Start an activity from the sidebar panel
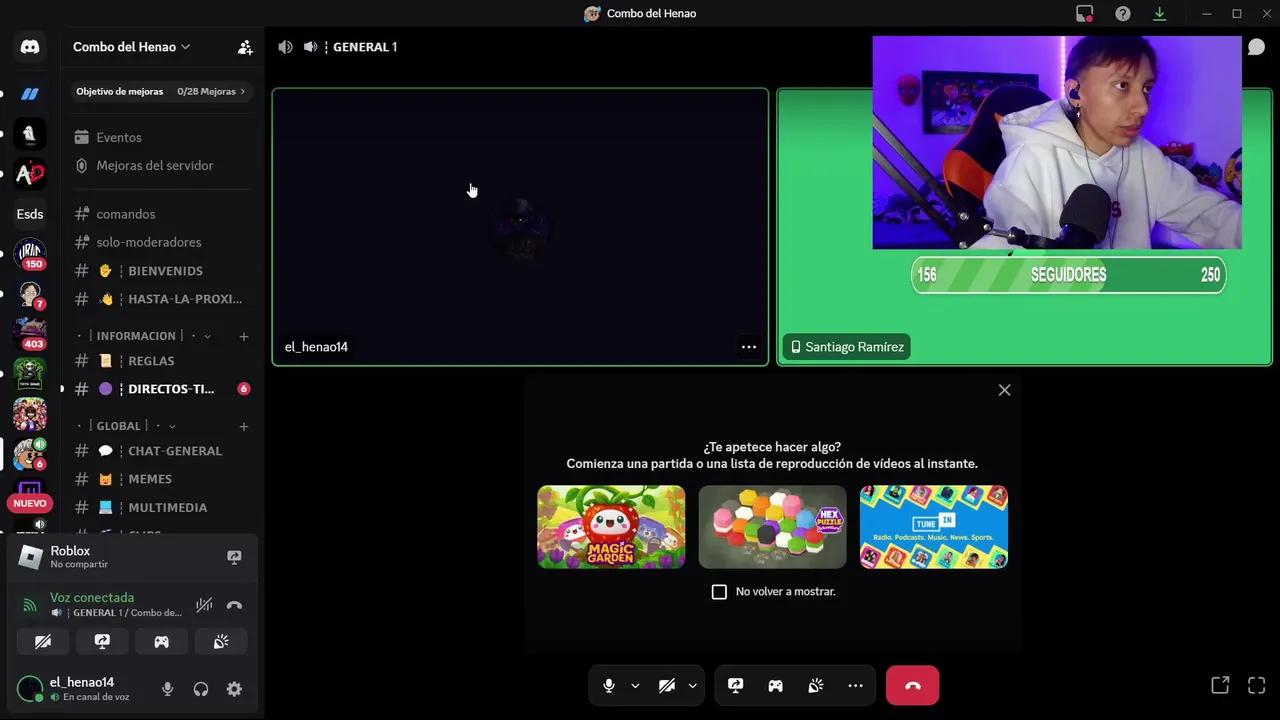 (161, 642)
